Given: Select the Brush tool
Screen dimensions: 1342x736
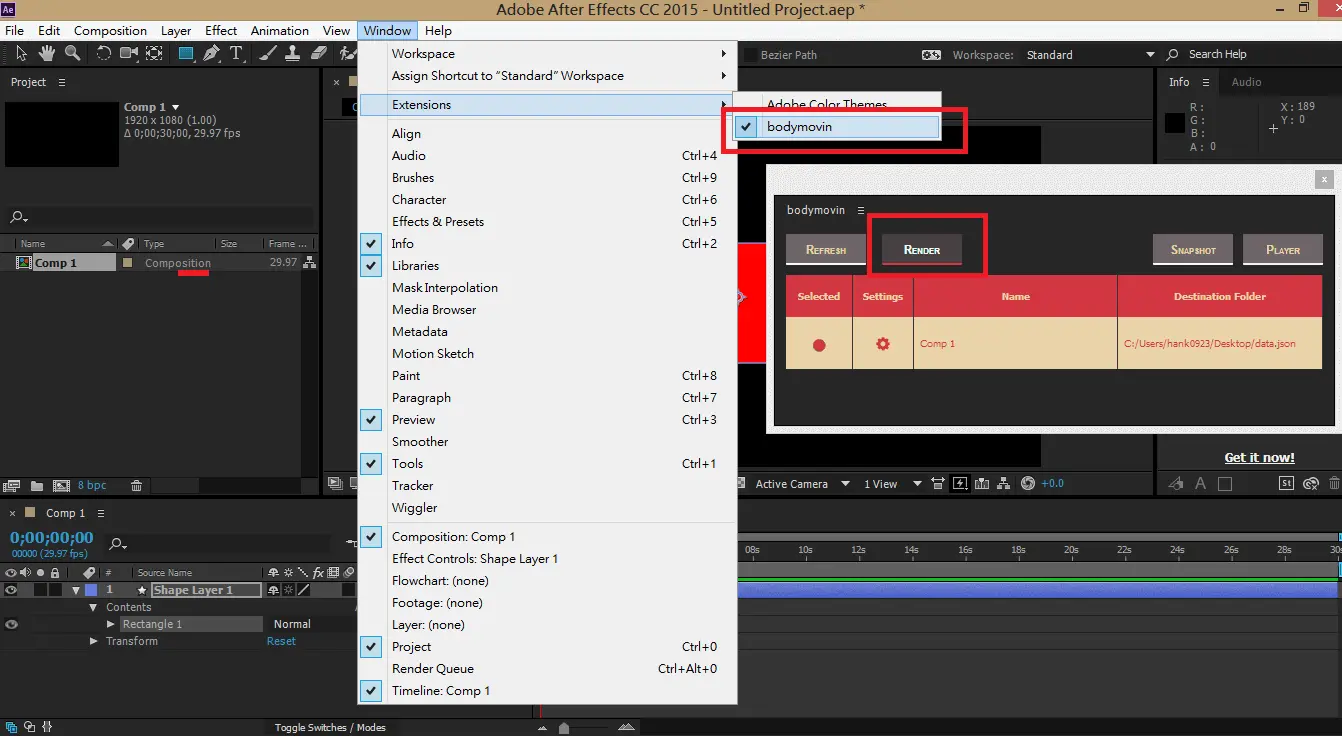Looking at the screenshot, I should pos(269,54).
